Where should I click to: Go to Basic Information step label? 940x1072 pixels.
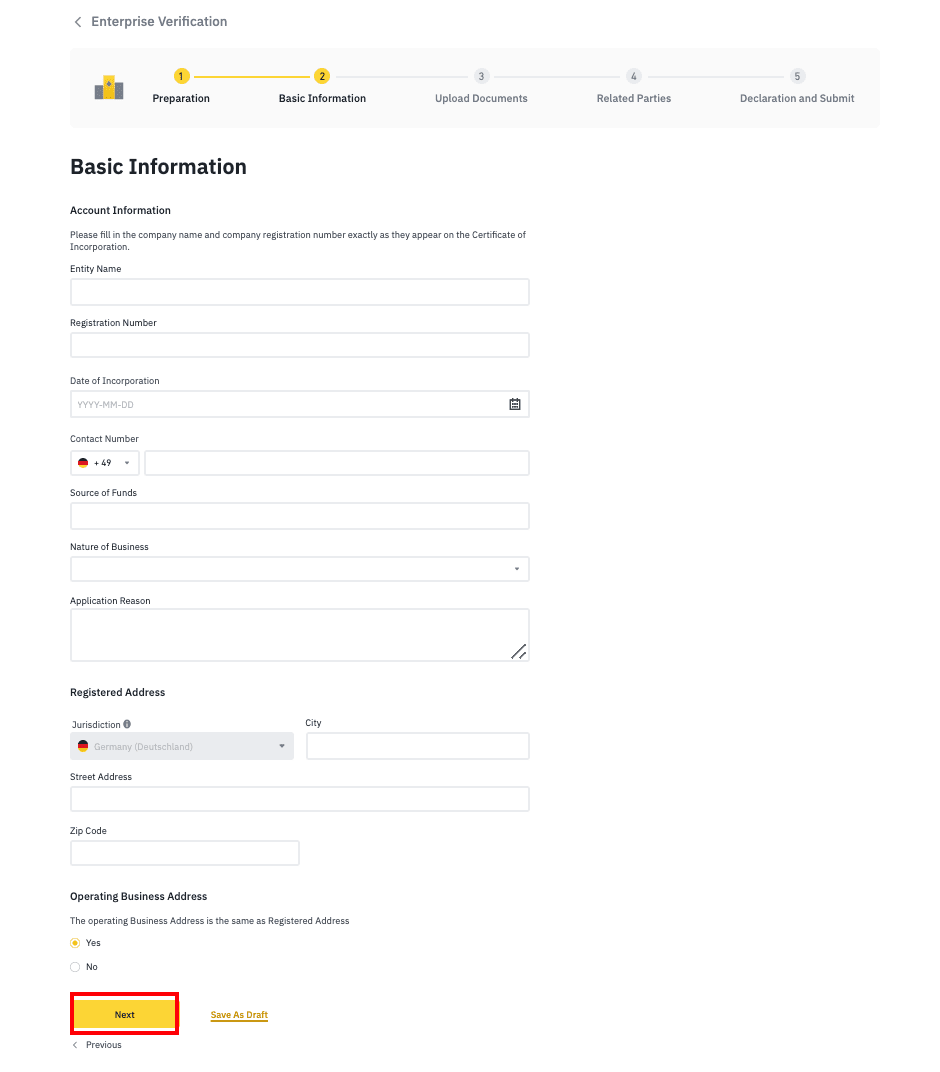click(322, 98)
